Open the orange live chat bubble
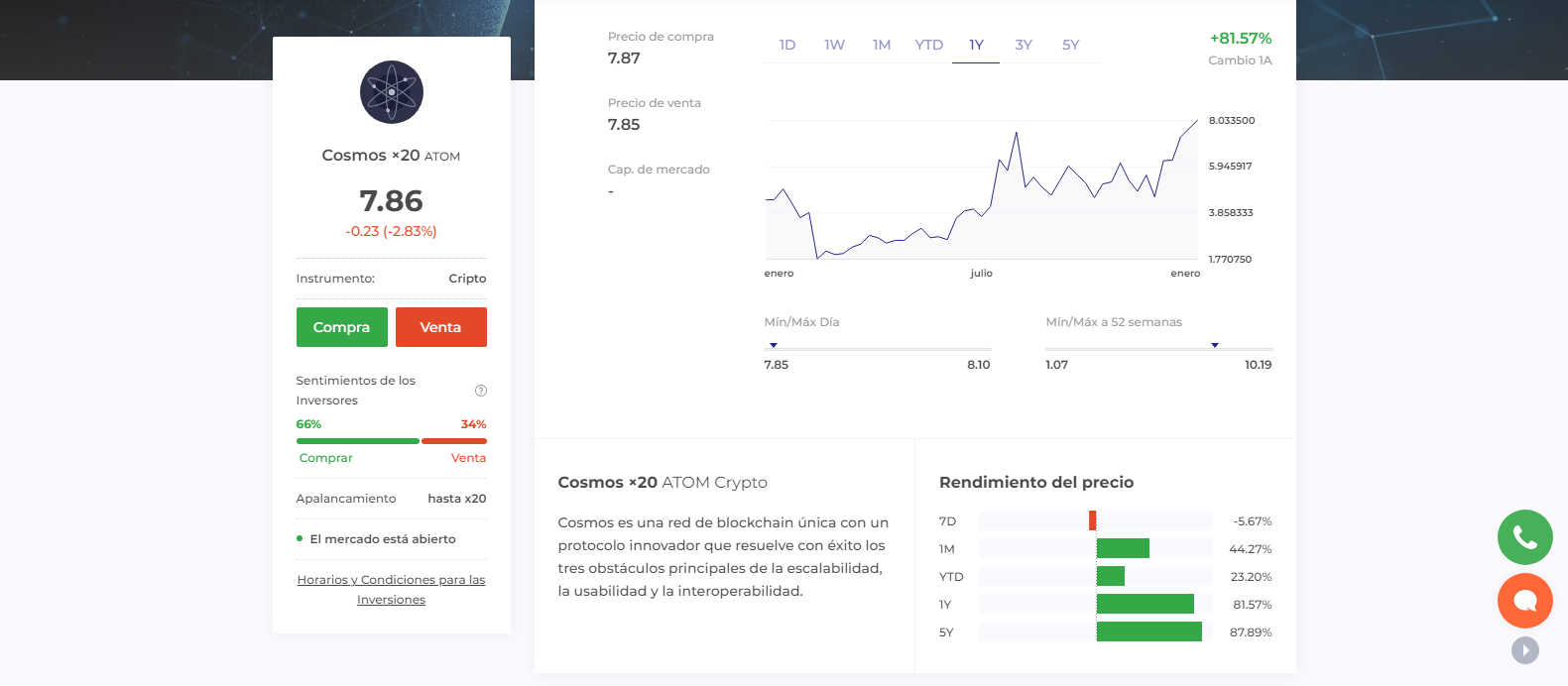The height and width of the screenshot is (686, 1568). [1525, 601]
